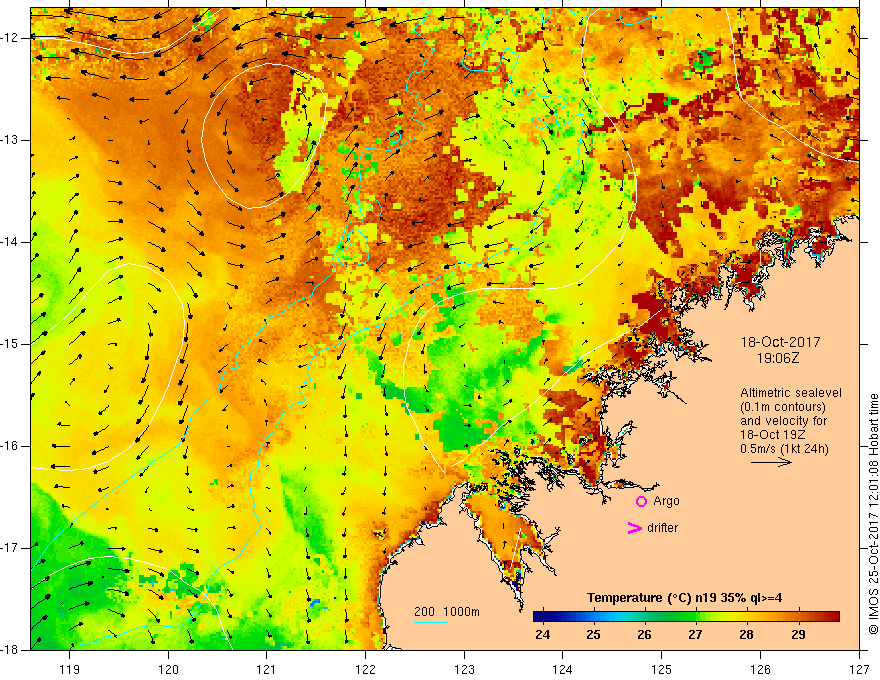Click the 'and velocity for' caption line

tap(783, 421)
